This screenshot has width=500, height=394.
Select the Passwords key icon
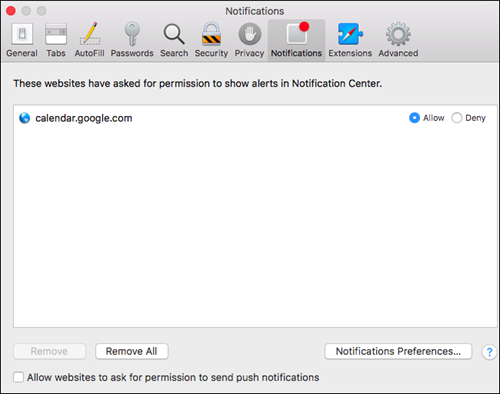pos(132,40)
